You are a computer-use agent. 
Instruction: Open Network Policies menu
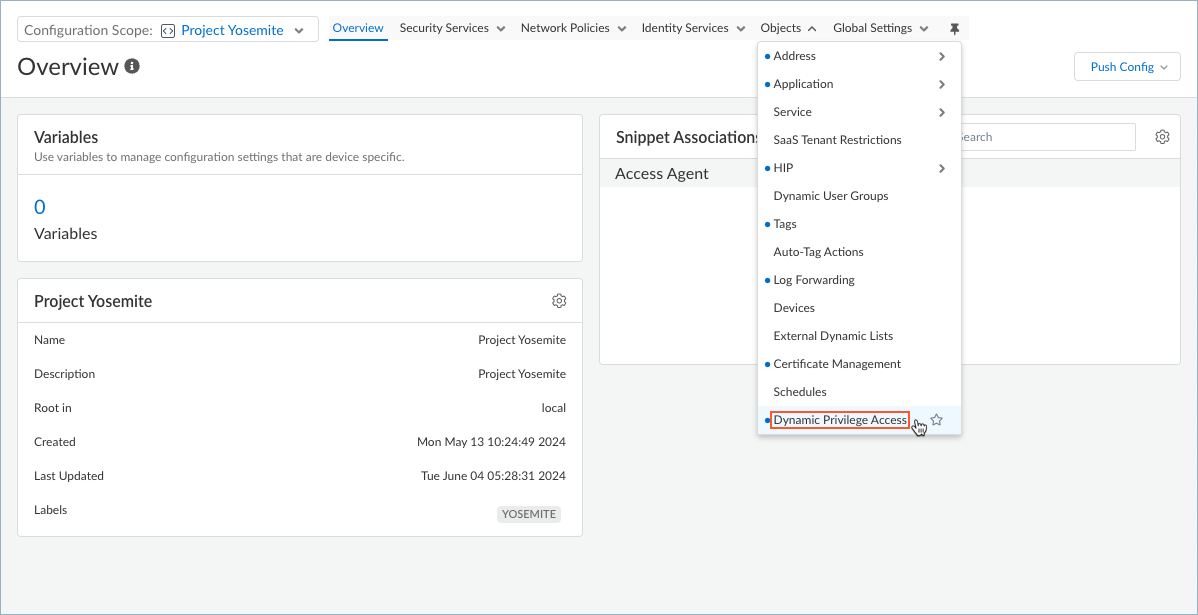[x=573, y=28]
